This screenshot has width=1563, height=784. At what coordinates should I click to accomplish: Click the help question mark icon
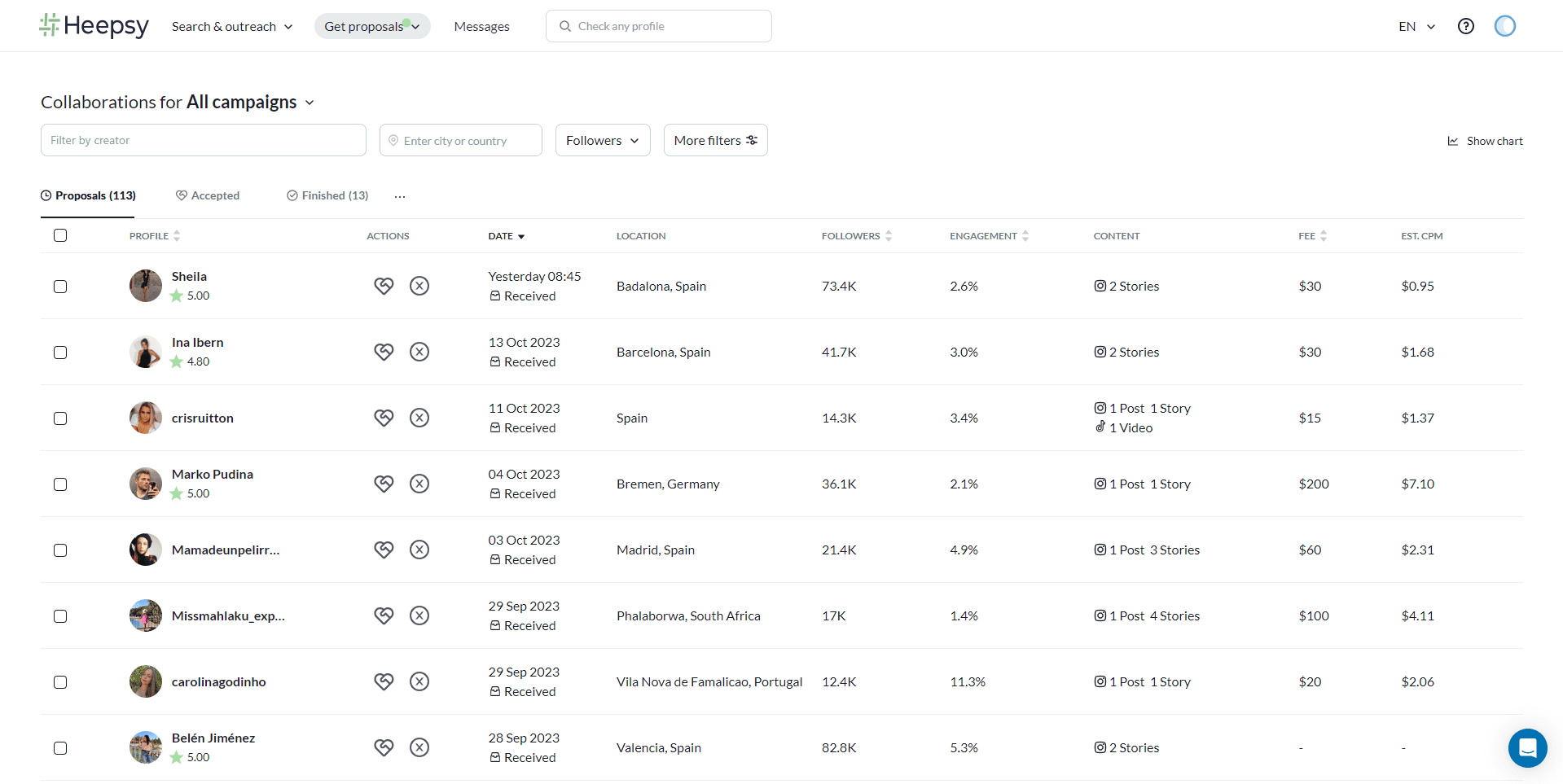tap(1465, 26)
